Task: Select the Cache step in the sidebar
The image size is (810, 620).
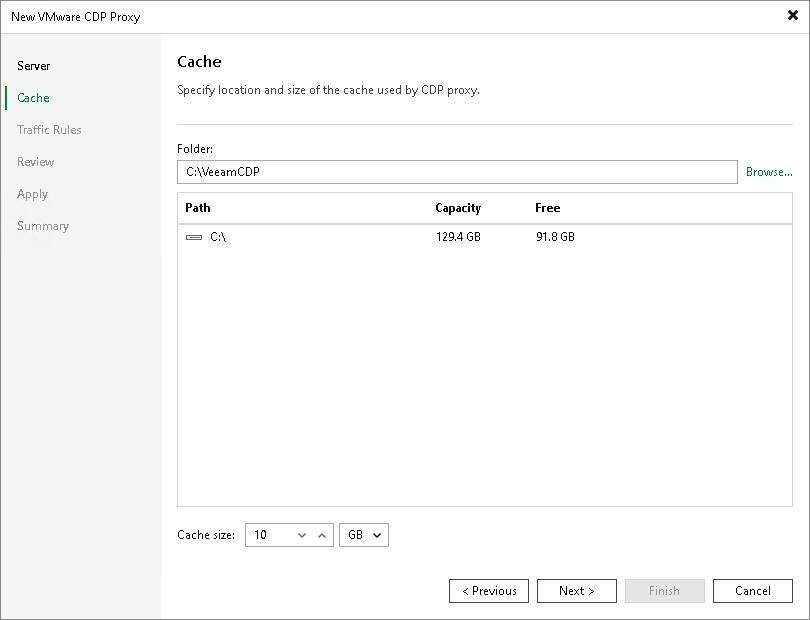Action: click(x=33, y=98)
